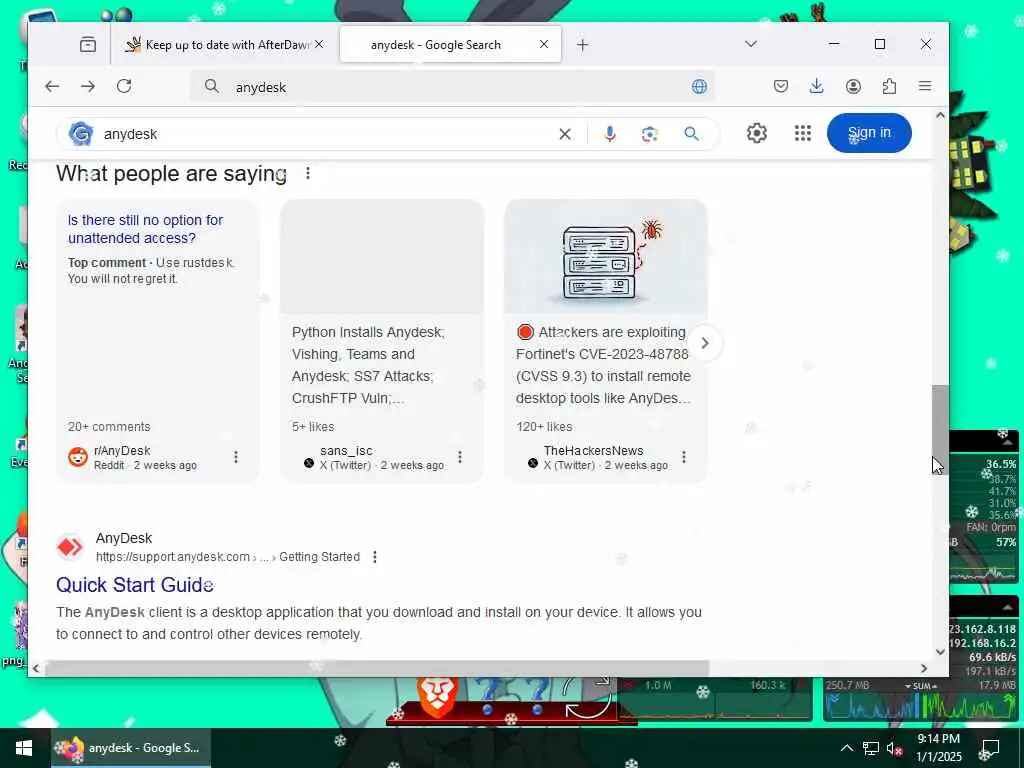Show hidden system tray icons
Viewport: 1024px width, 768px height.
(846, 748)
